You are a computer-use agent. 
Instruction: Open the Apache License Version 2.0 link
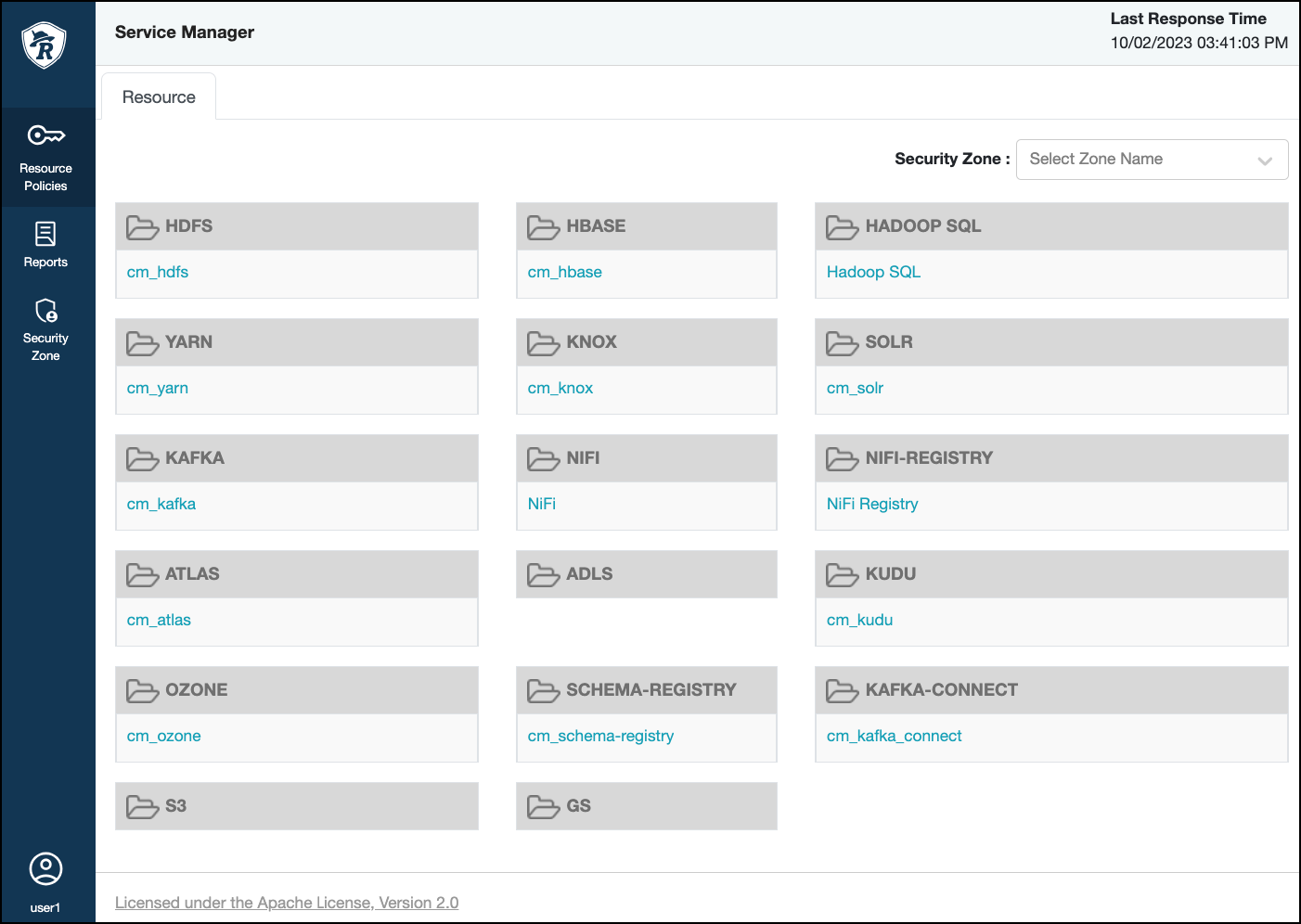(x=287, y=903)
